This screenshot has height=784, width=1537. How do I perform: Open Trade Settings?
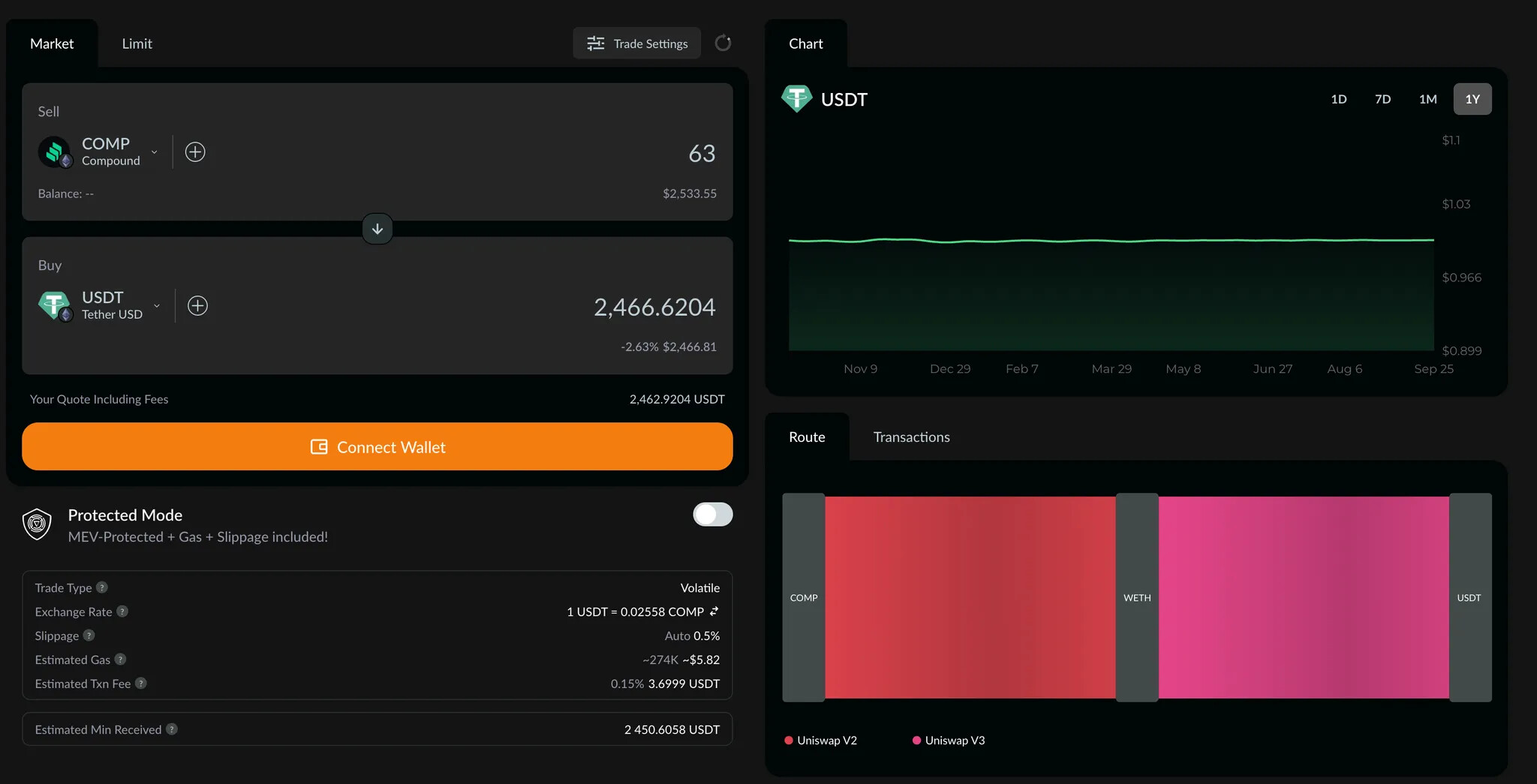pyautogui.click(x=637, y=44)
